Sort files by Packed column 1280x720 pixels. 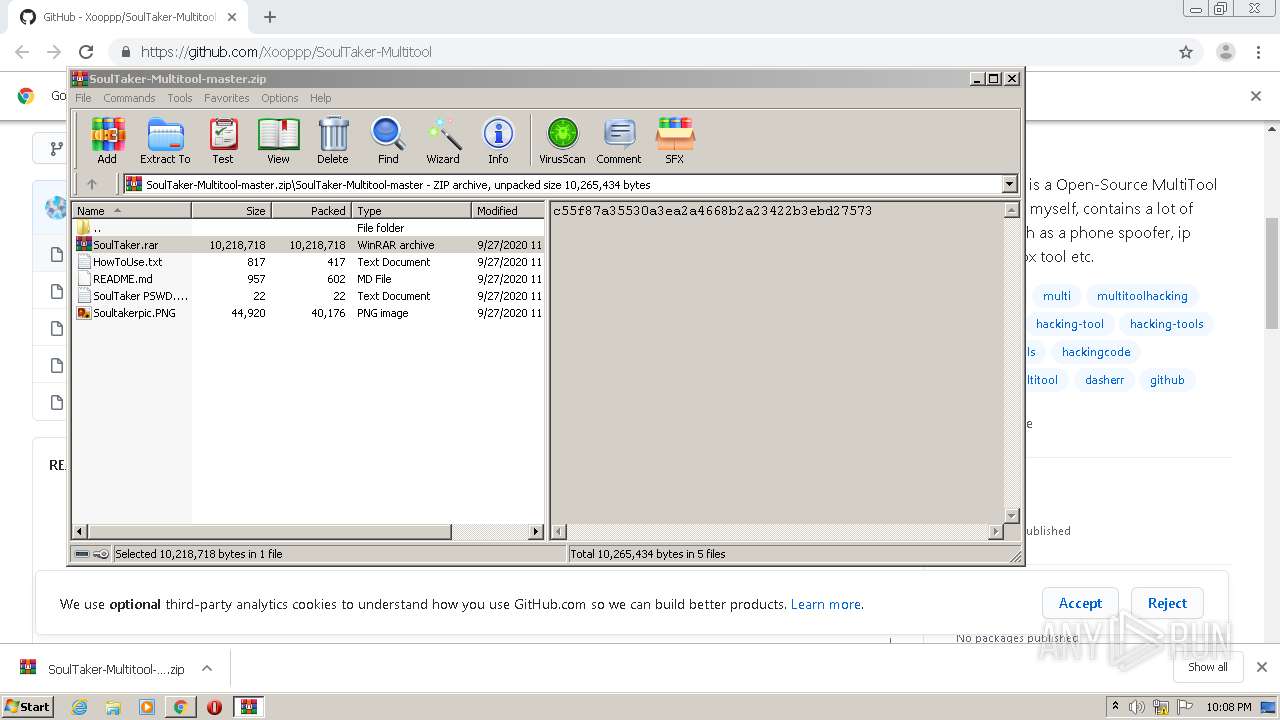click(311, 211)
